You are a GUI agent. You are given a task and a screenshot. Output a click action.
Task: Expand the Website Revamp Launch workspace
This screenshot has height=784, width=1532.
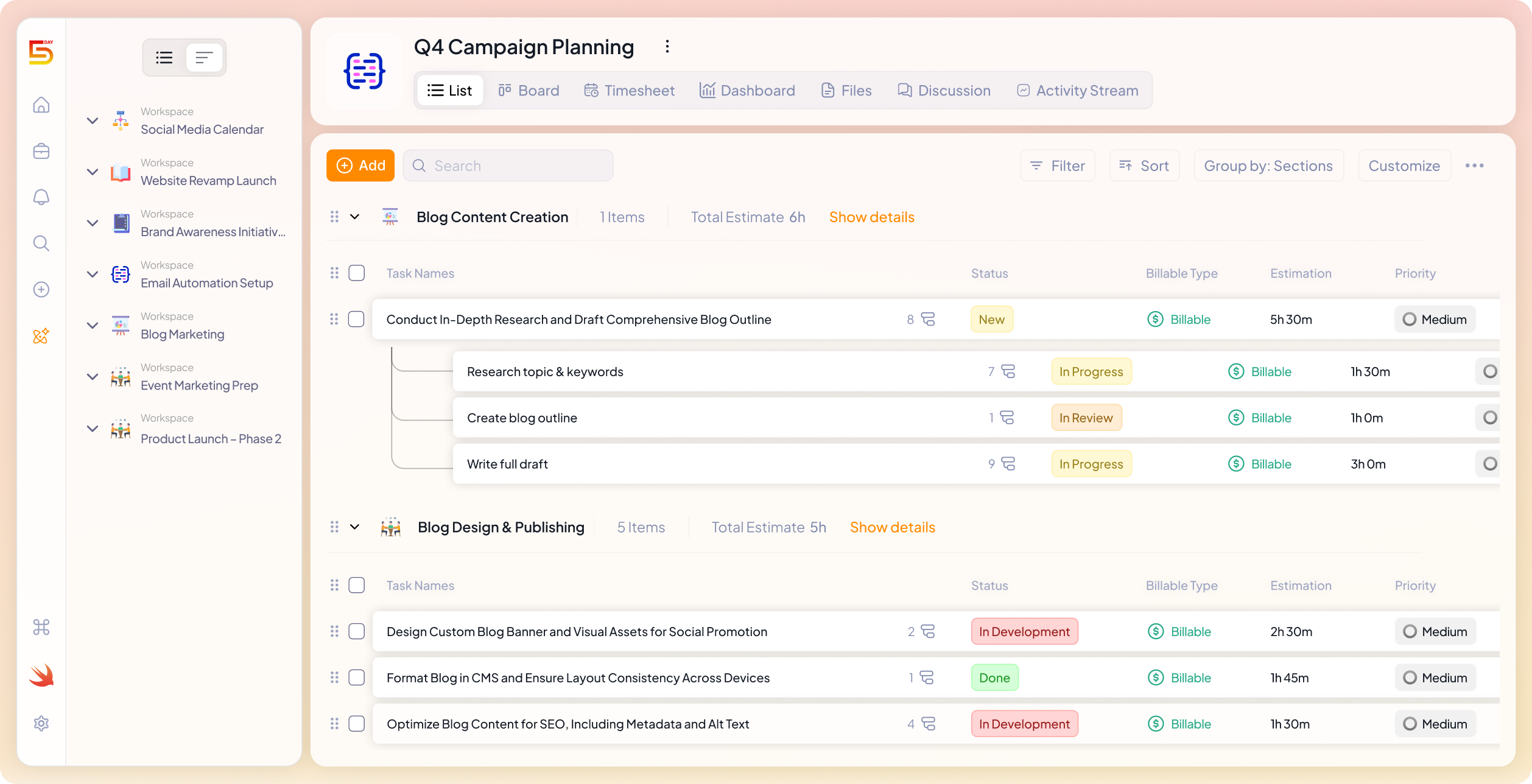[93, 172]
